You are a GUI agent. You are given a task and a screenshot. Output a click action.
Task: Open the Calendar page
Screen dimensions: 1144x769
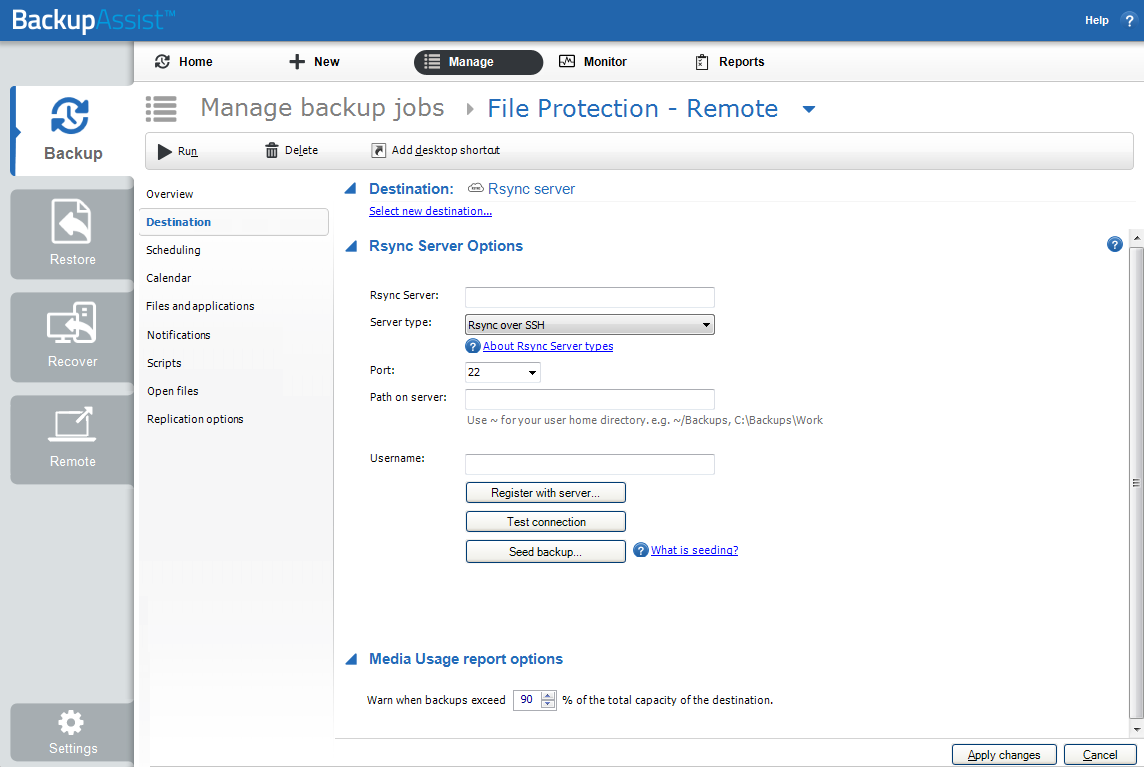(x=169, y=278)
